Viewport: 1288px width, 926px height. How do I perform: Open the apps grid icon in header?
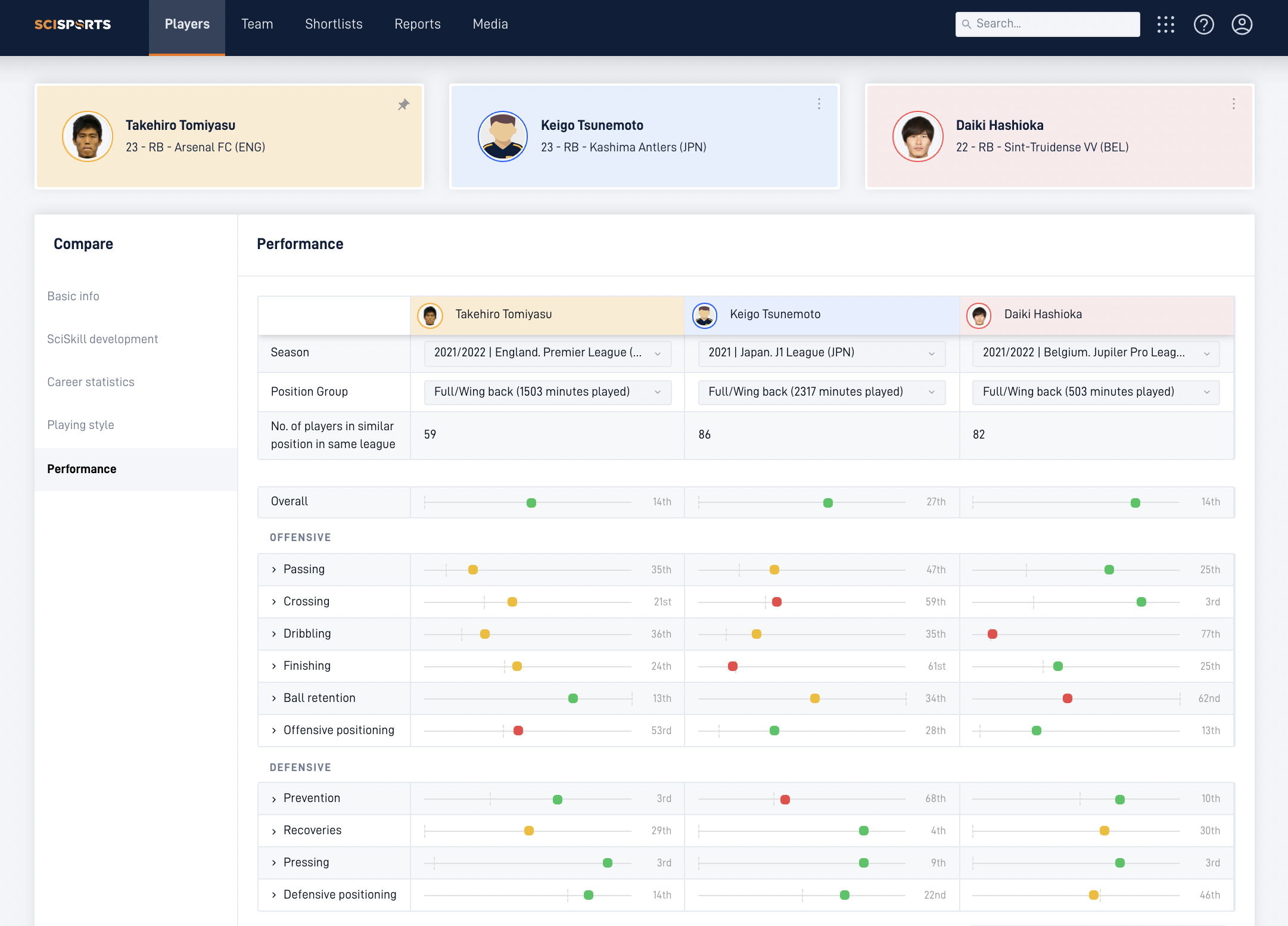coord(1165,24)
